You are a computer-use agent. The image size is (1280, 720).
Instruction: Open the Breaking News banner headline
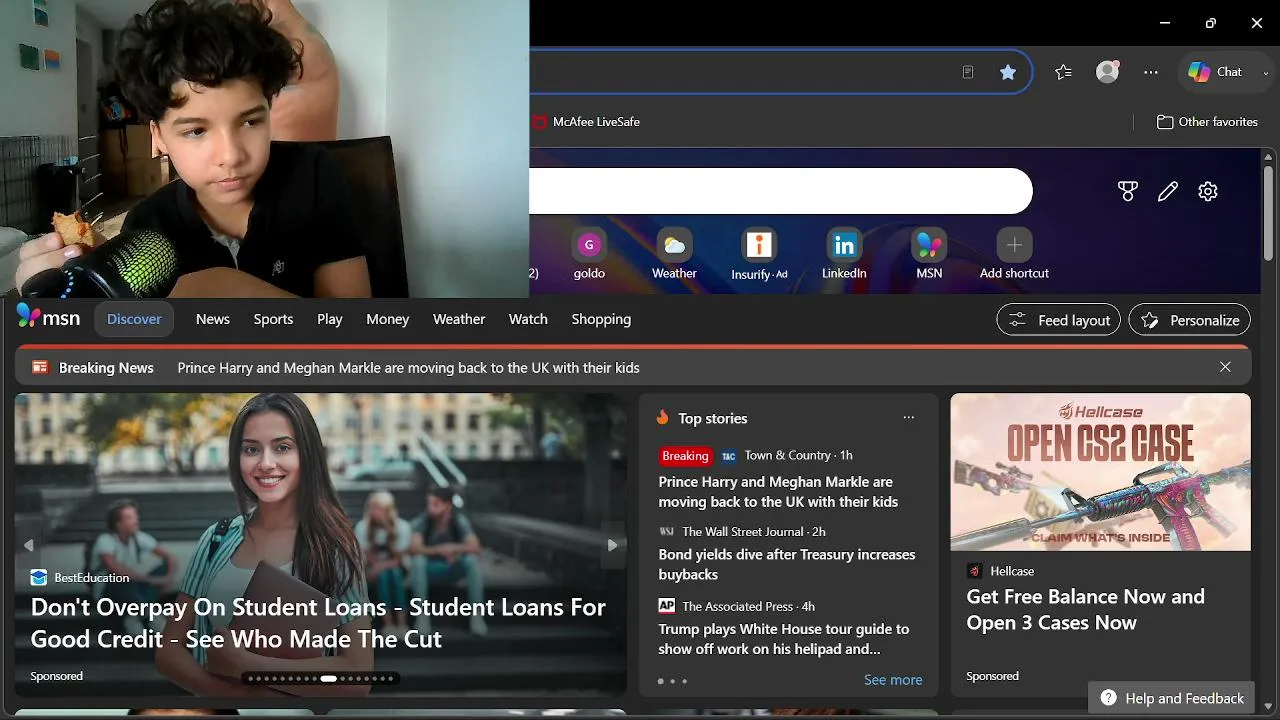pyautogui.click(x=409, y=368)
